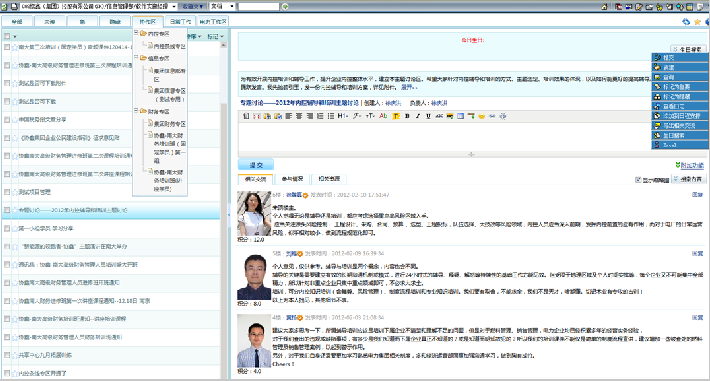Check the box for highlighted 2012 topic row

tap(7, 210)
